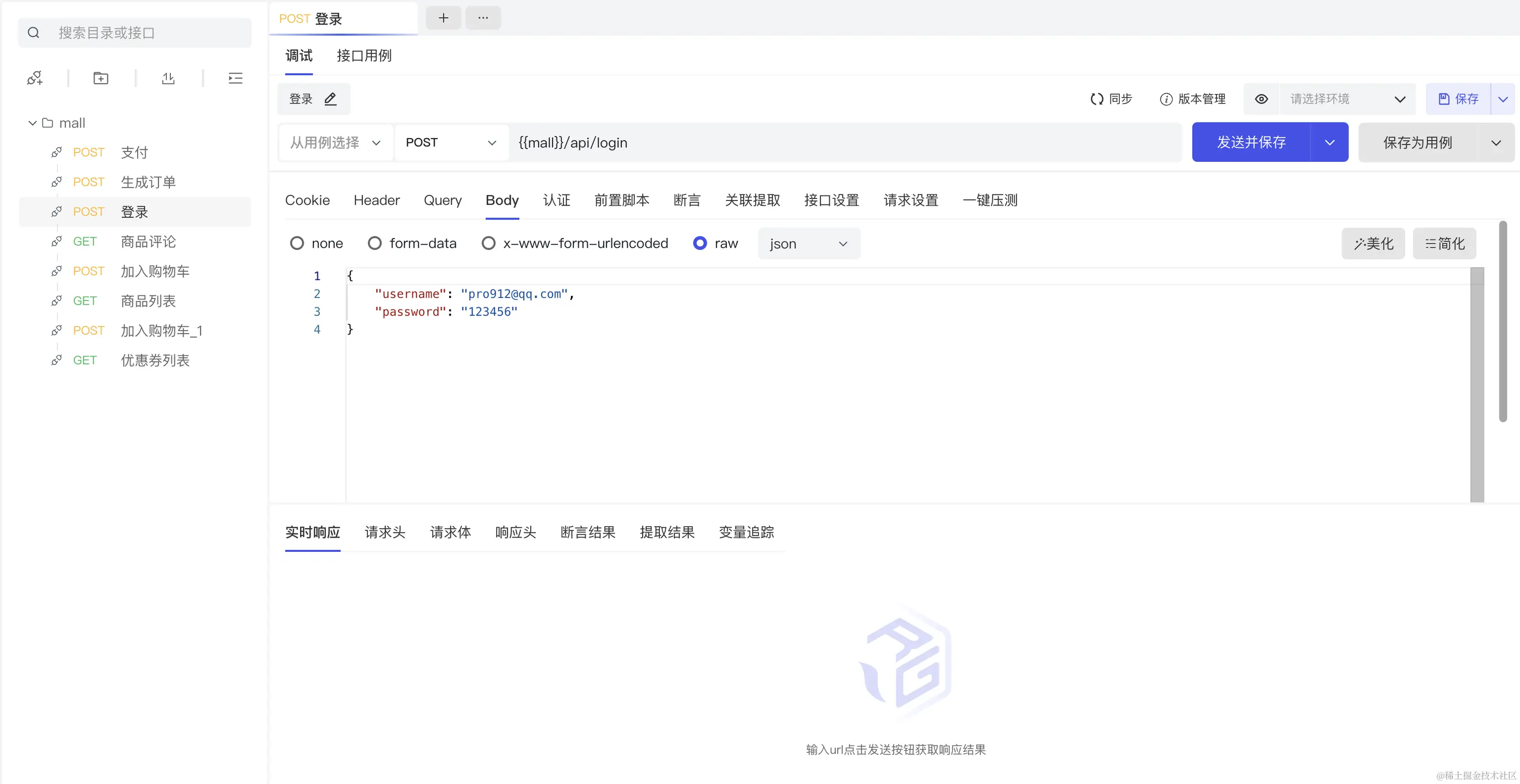
Task: Open the json format dropdown
Action: point(808,244)
